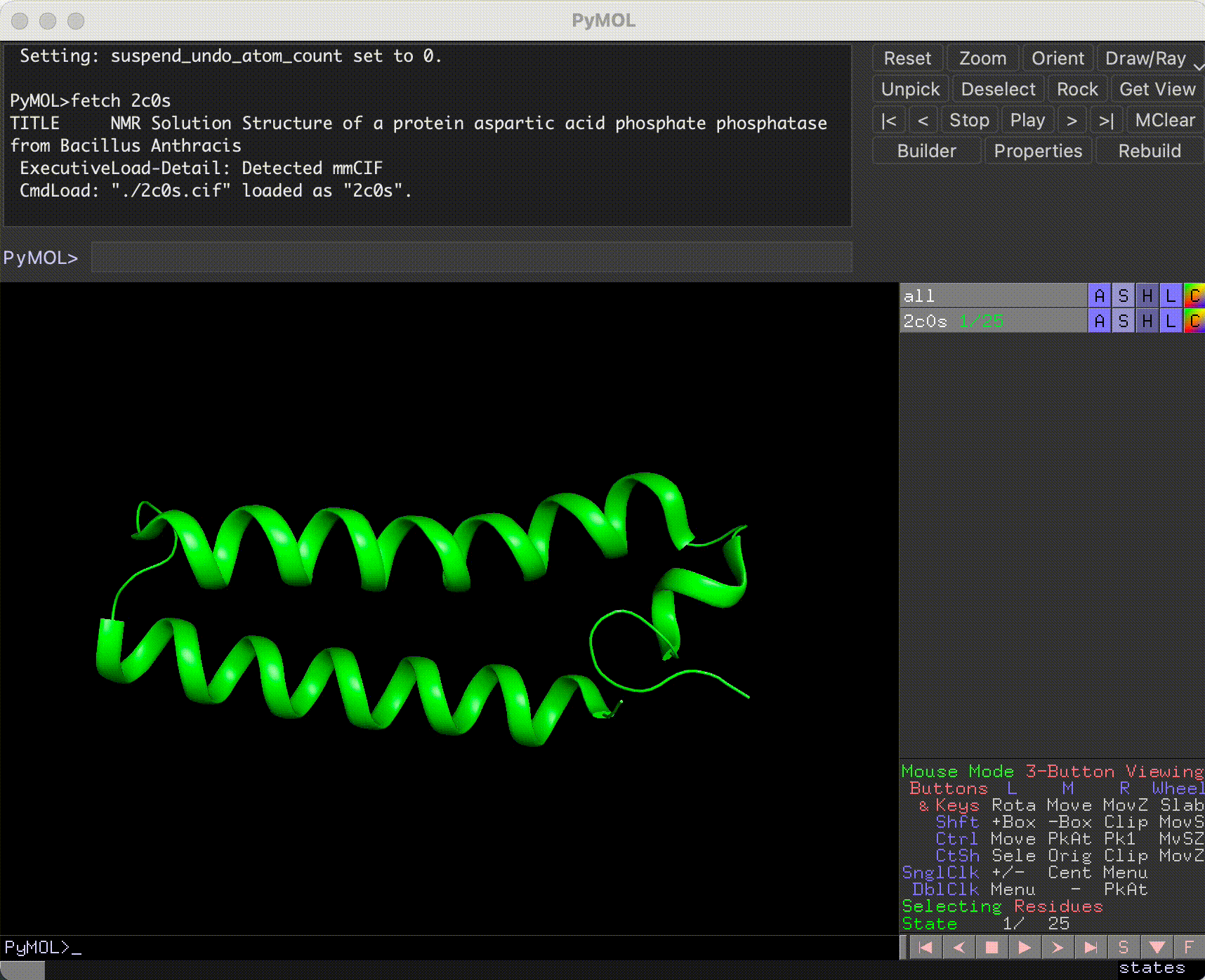Open the Show menu for 2c0s
Viewport: 1205px width, 980px height.
coord(1123,321)
